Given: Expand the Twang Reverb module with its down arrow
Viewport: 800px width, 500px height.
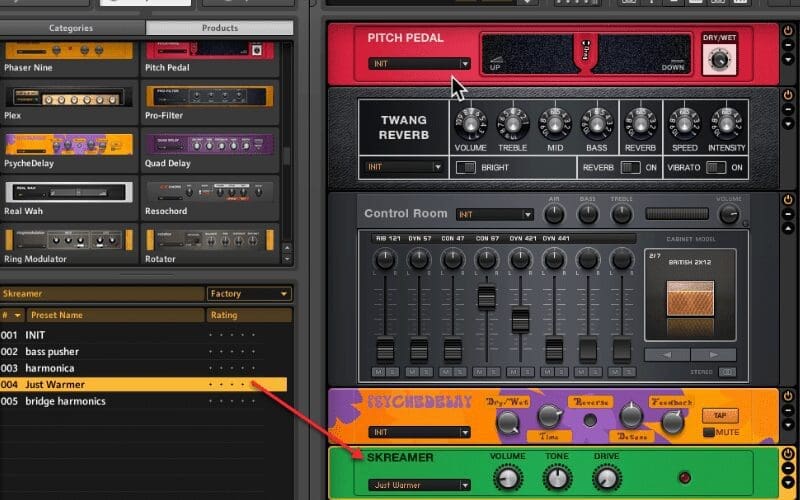Looking at the screenshot, I should point(788,124).
